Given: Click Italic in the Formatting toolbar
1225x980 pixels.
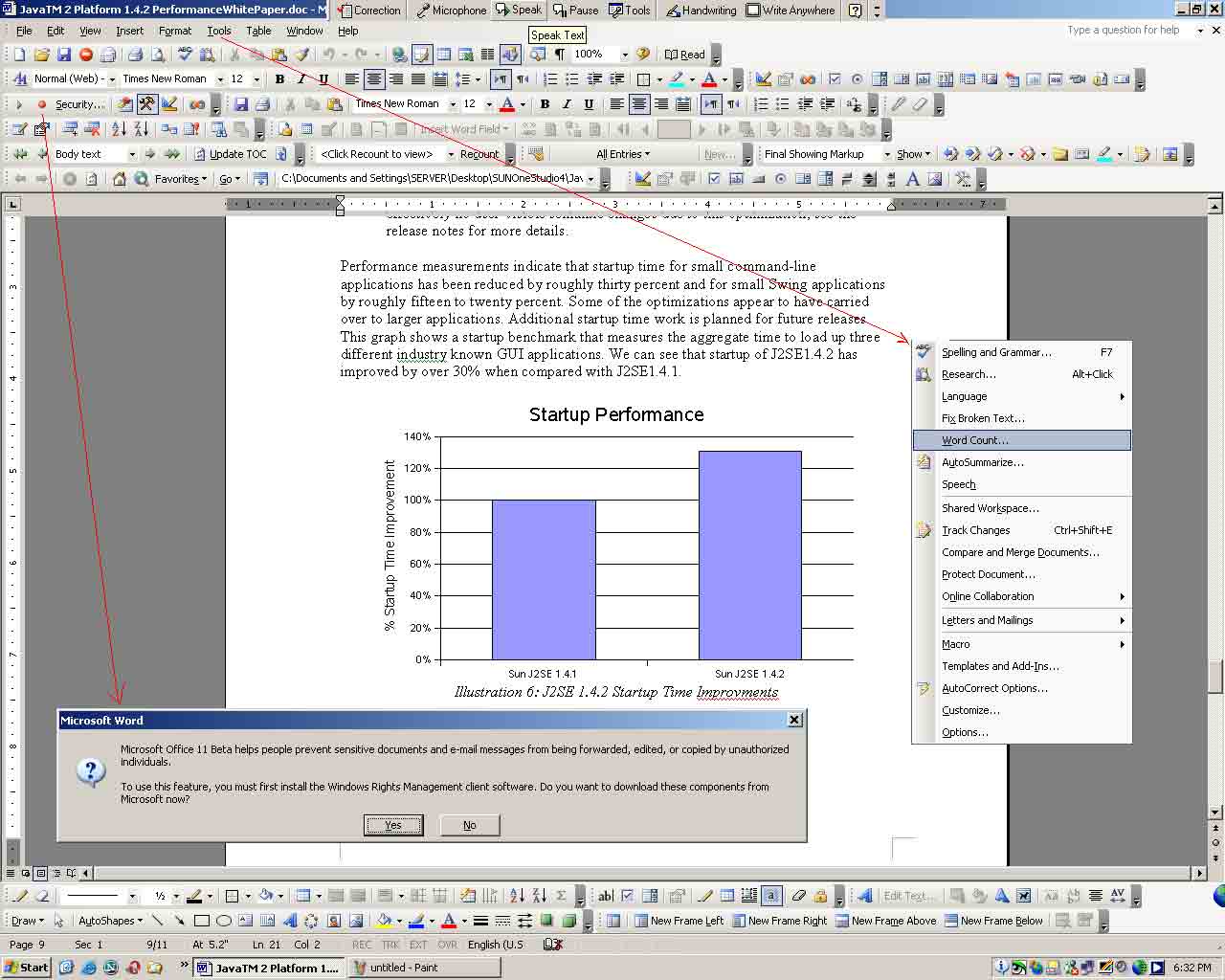Looking at the screenshot, I should click(x=301, y=78).
